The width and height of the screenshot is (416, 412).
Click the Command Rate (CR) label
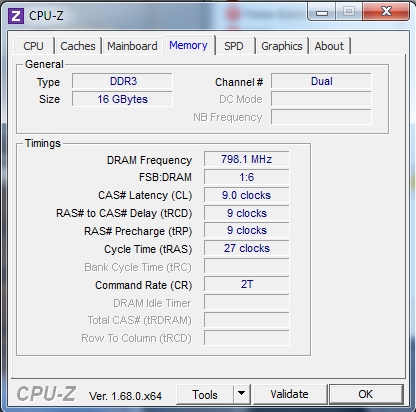coord(144,285)
